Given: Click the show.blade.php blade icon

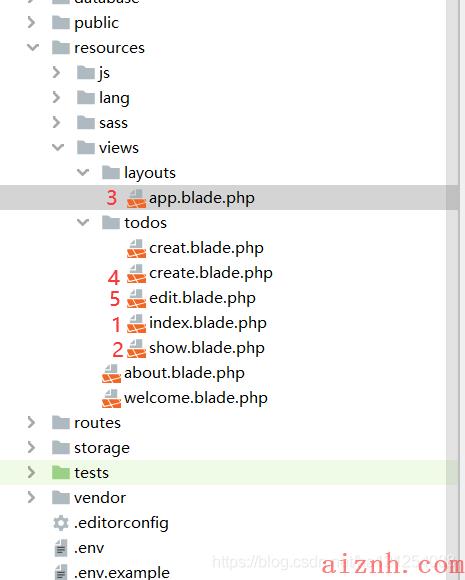Looking at the screenshot, I should coord(136,348).
